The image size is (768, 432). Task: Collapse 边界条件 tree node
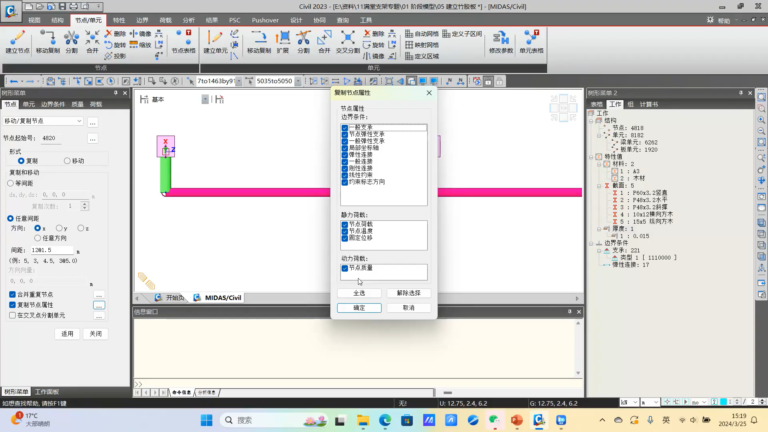tap(591, 243)
